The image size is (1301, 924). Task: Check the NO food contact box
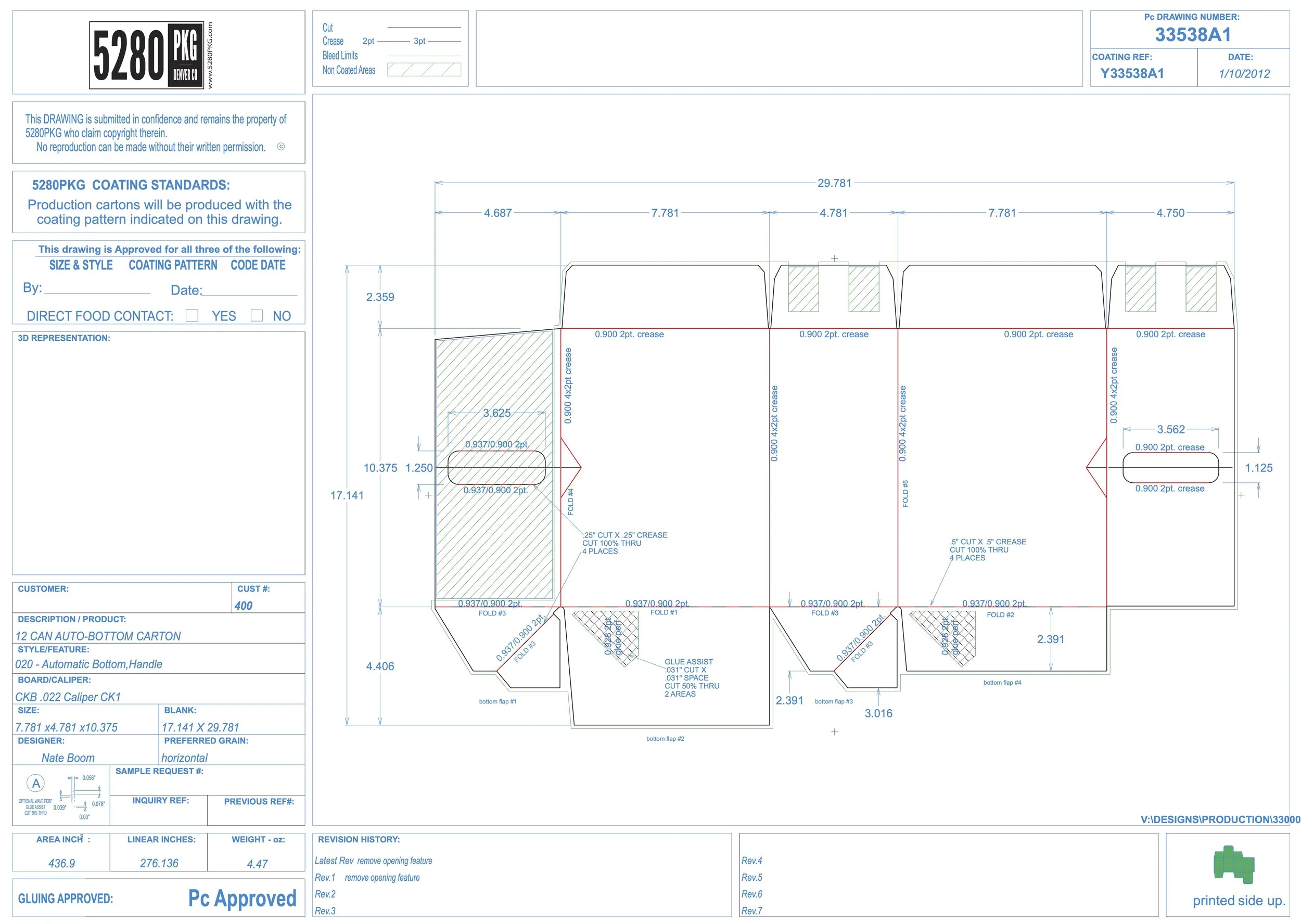[257, 315]
